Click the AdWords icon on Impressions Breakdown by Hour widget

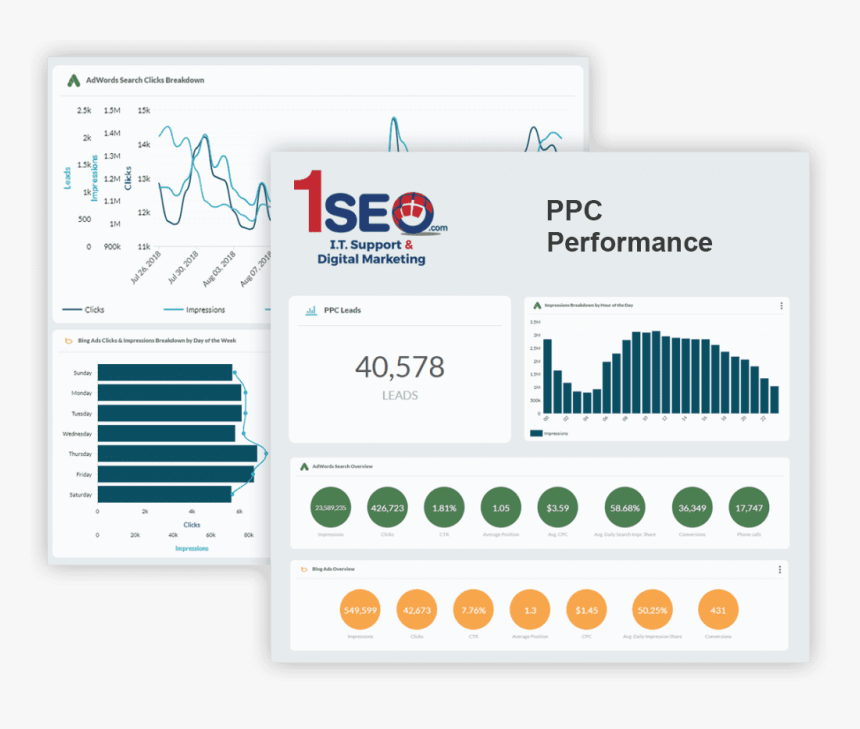pos(538,306)
